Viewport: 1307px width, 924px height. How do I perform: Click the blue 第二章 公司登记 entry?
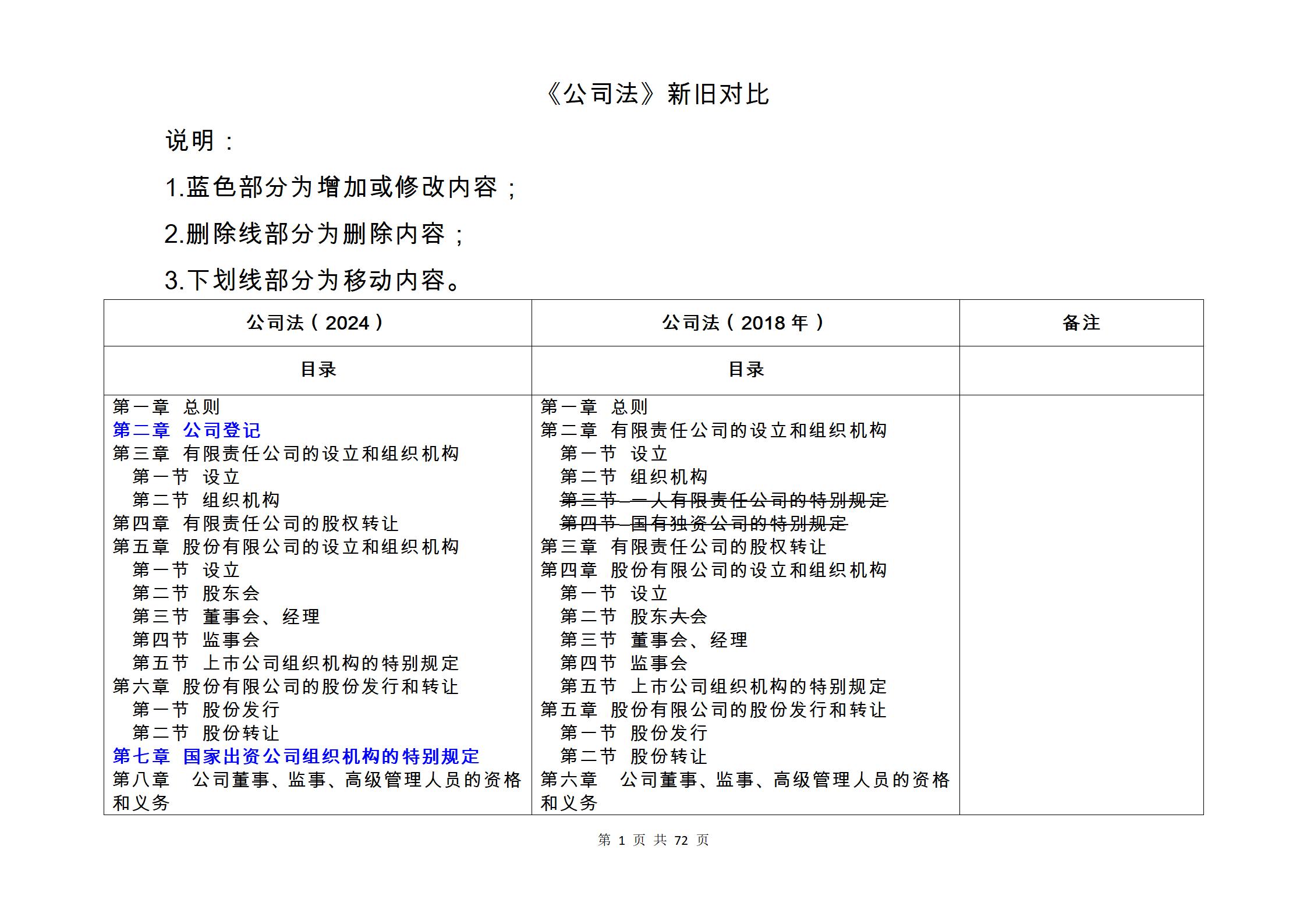pyautogui.click(x=186, y=430)
